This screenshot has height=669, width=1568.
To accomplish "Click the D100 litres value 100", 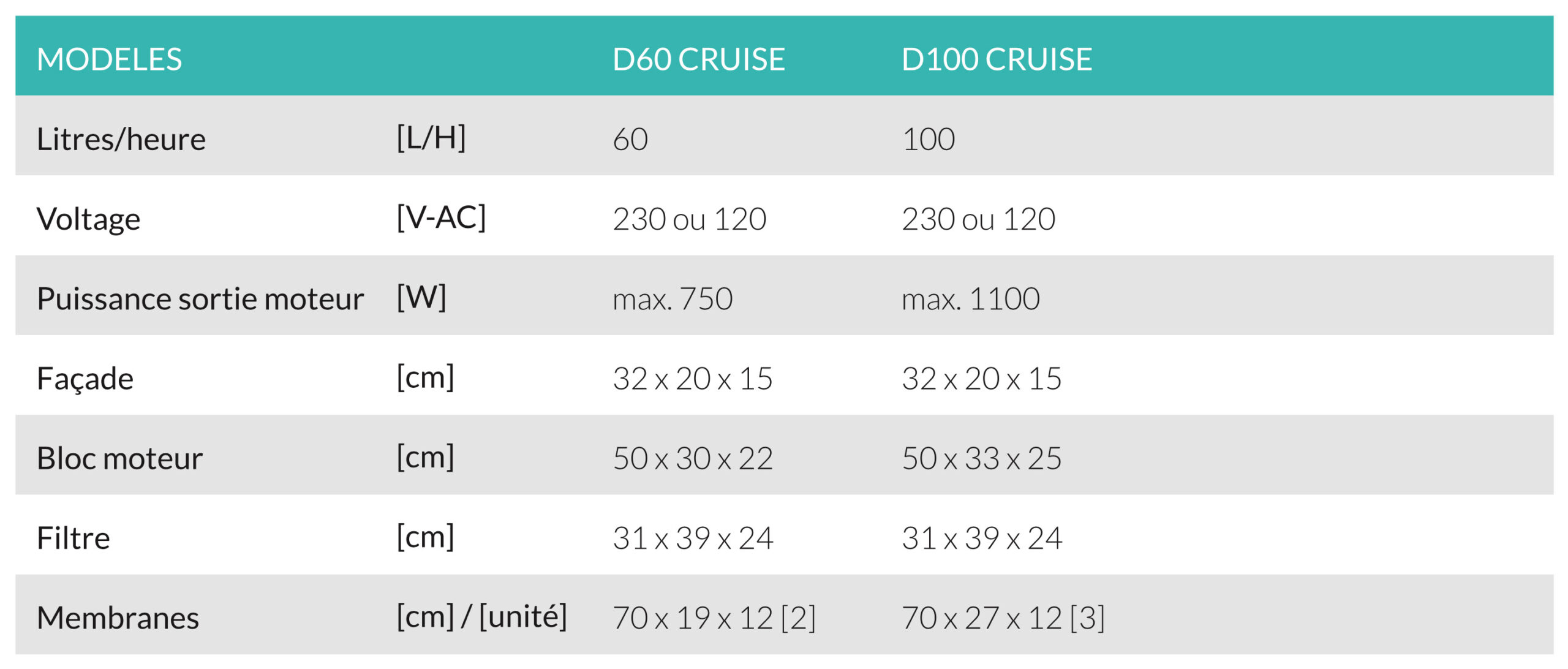I will (929, 139).
